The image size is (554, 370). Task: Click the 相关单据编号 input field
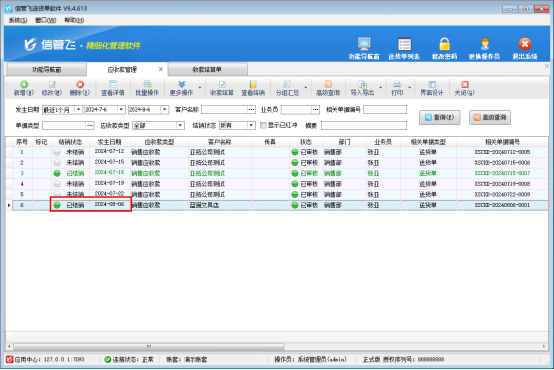point(385,110)
